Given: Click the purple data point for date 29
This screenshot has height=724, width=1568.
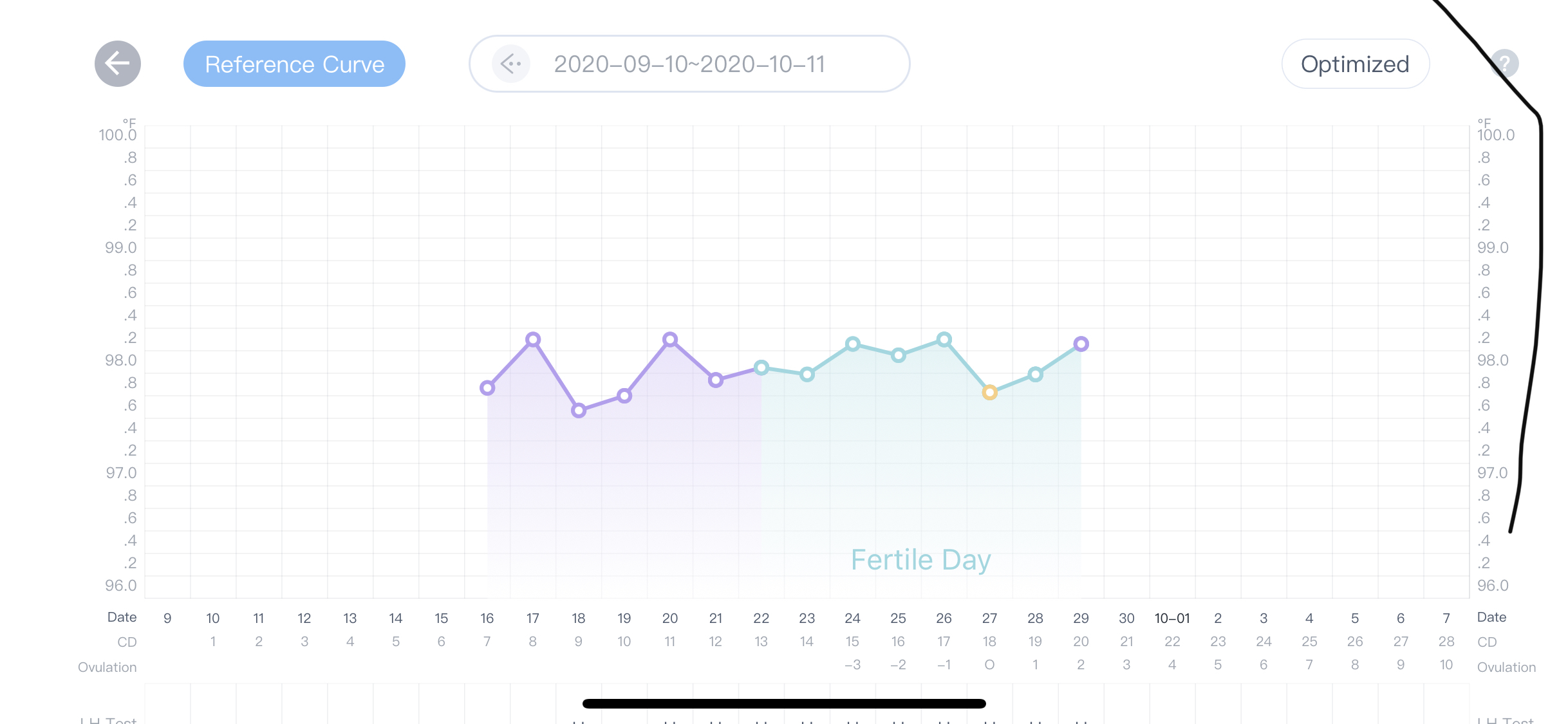Looking at the screenshot, I should tap(1081, 344).
